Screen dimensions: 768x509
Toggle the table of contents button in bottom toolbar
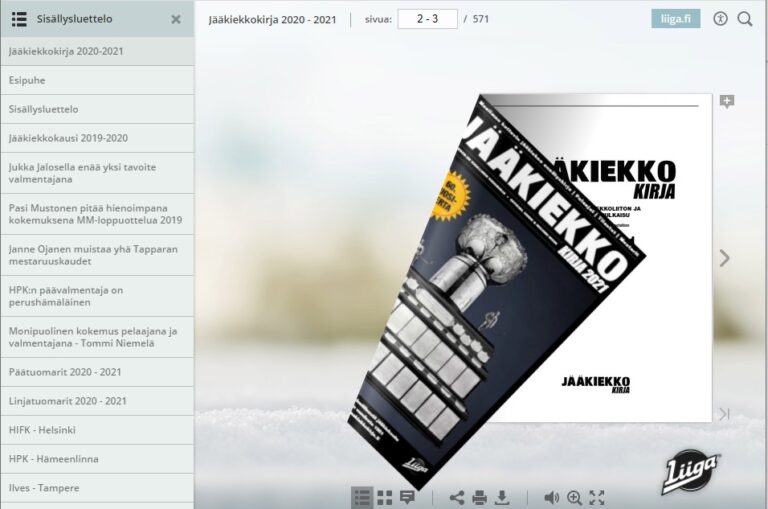point(362,498)
